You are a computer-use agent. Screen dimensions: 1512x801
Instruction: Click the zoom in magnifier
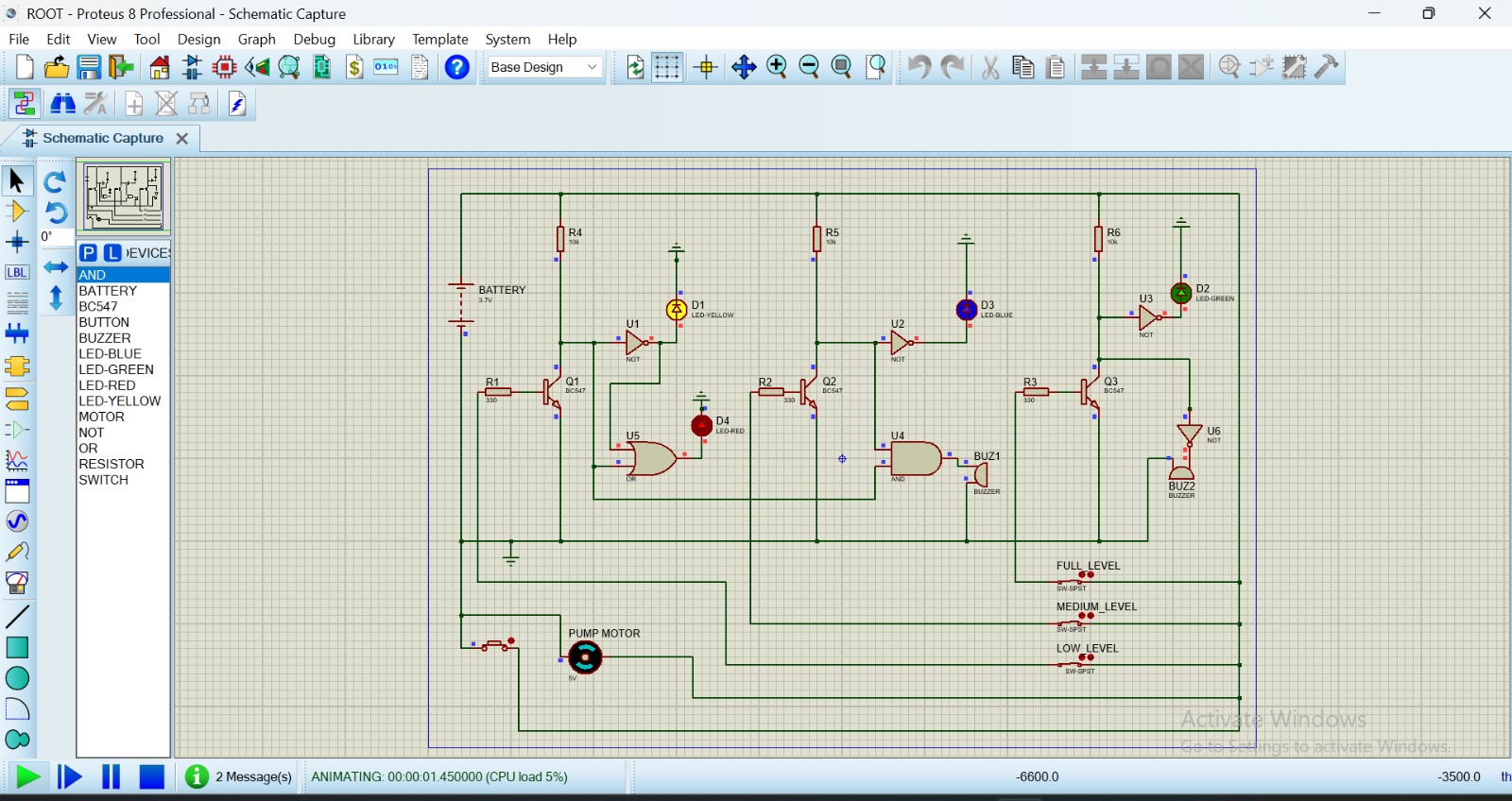(777, 67)
